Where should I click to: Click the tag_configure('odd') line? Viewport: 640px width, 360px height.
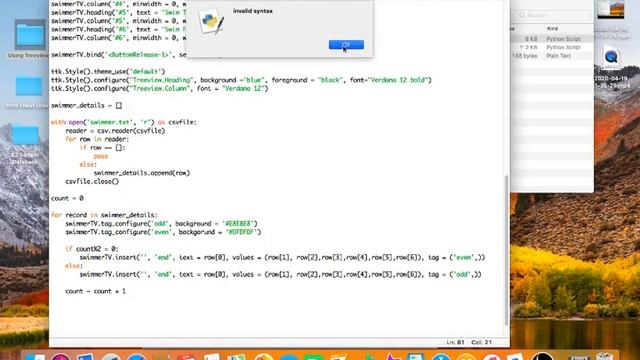161,224
